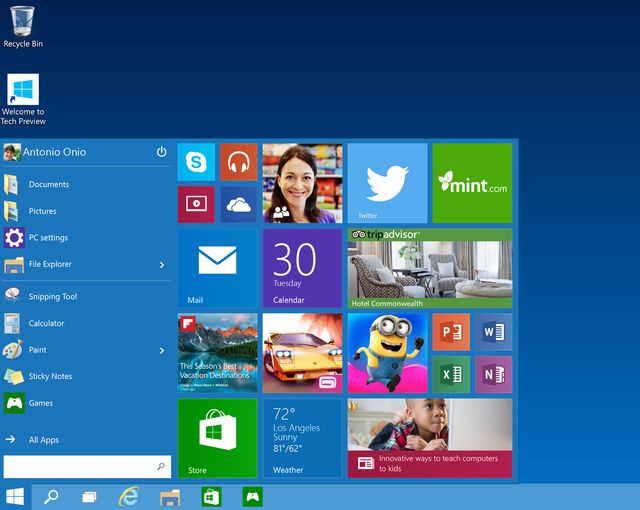Click the Start menu search box
Image resolution: width=640 pixels, height=510 pixels.
[80, 467]
